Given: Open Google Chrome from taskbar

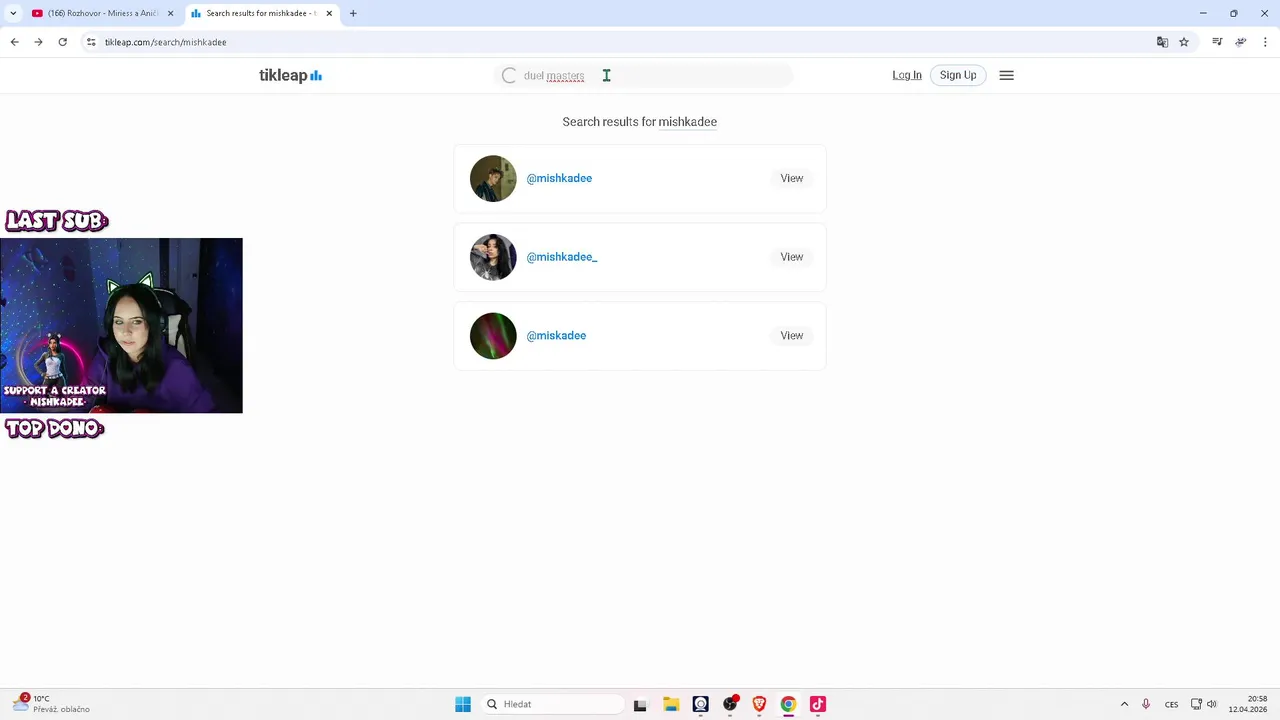Looking at the screenshot, I should [x=788, y=704].
